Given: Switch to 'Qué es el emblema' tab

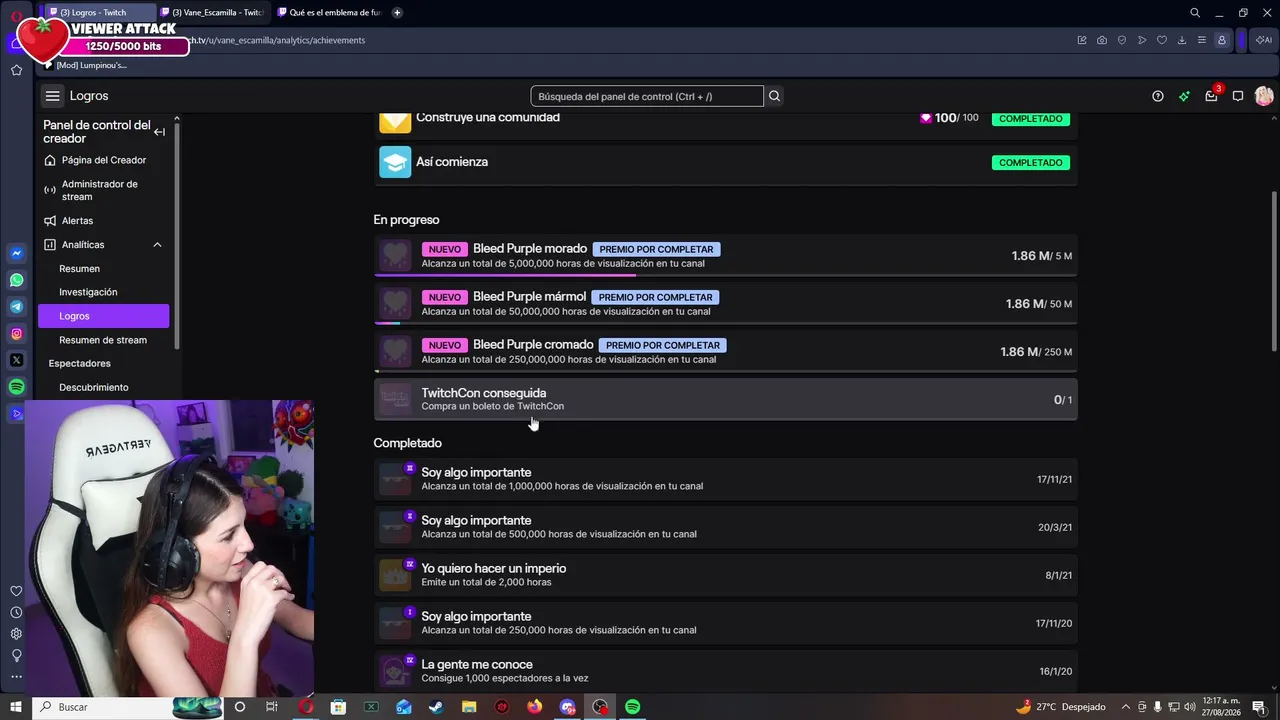Looking at the screenshot, I should [329, 13].
